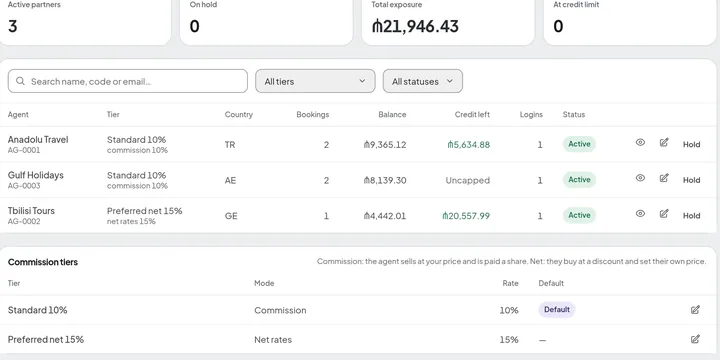Edit Gulf Holidays with the pencil icon

tap(664, 178)
